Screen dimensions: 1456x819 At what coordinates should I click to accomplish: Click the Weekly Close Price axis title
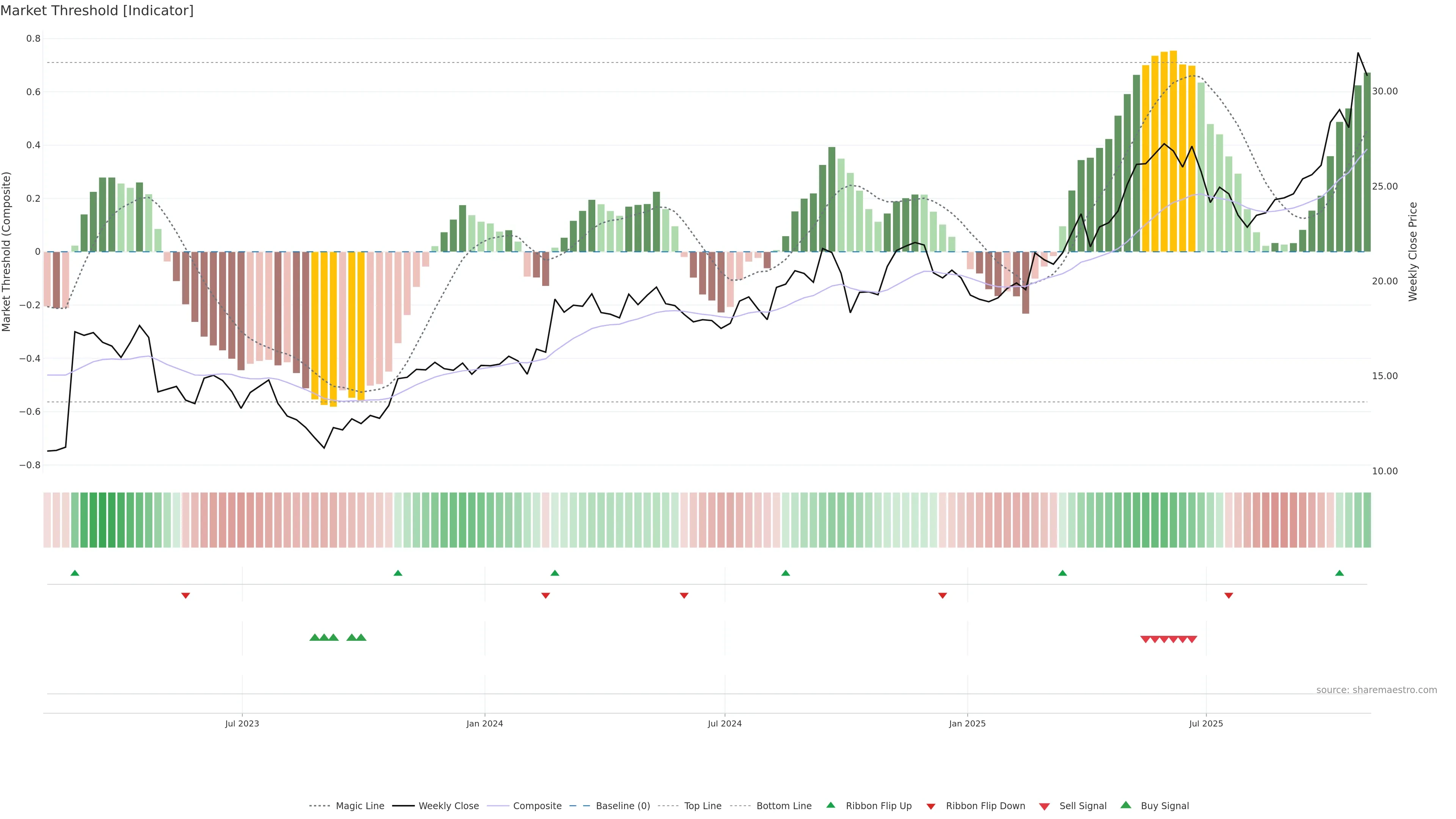tap(1413, 251)
